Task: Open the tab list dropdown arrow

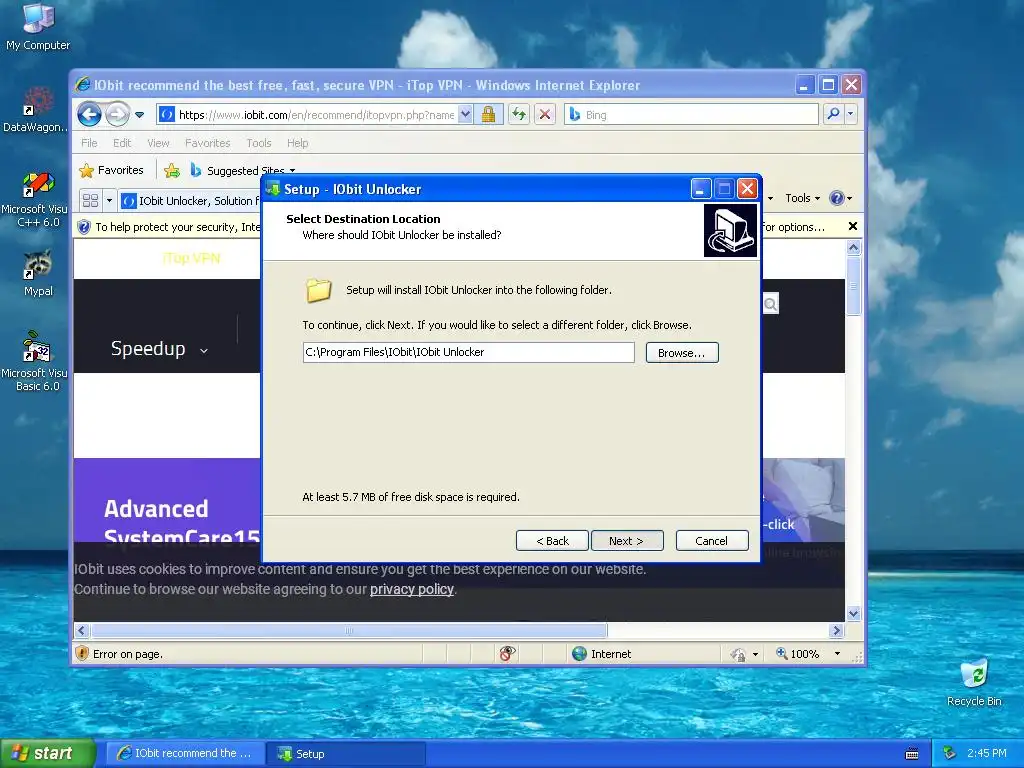Action: (x=109, y=200)
